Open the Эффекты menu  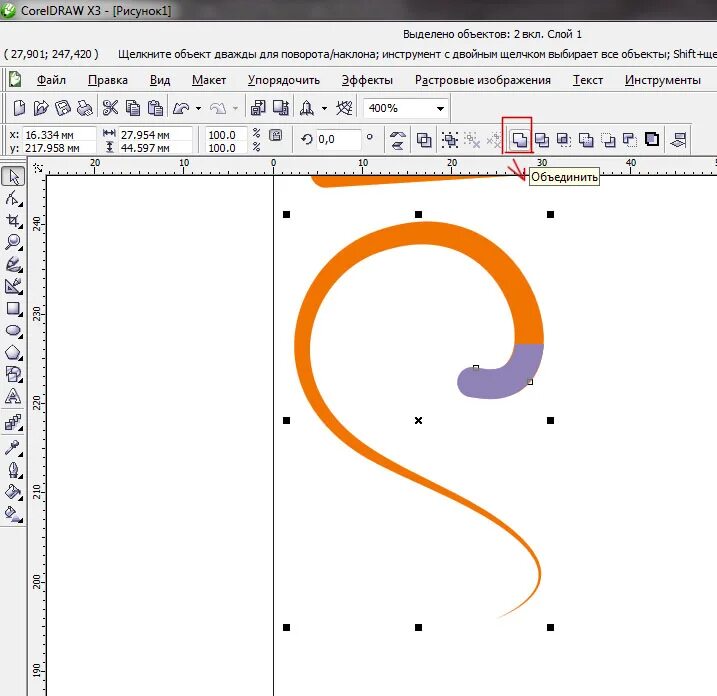click(x=367, y=80)
